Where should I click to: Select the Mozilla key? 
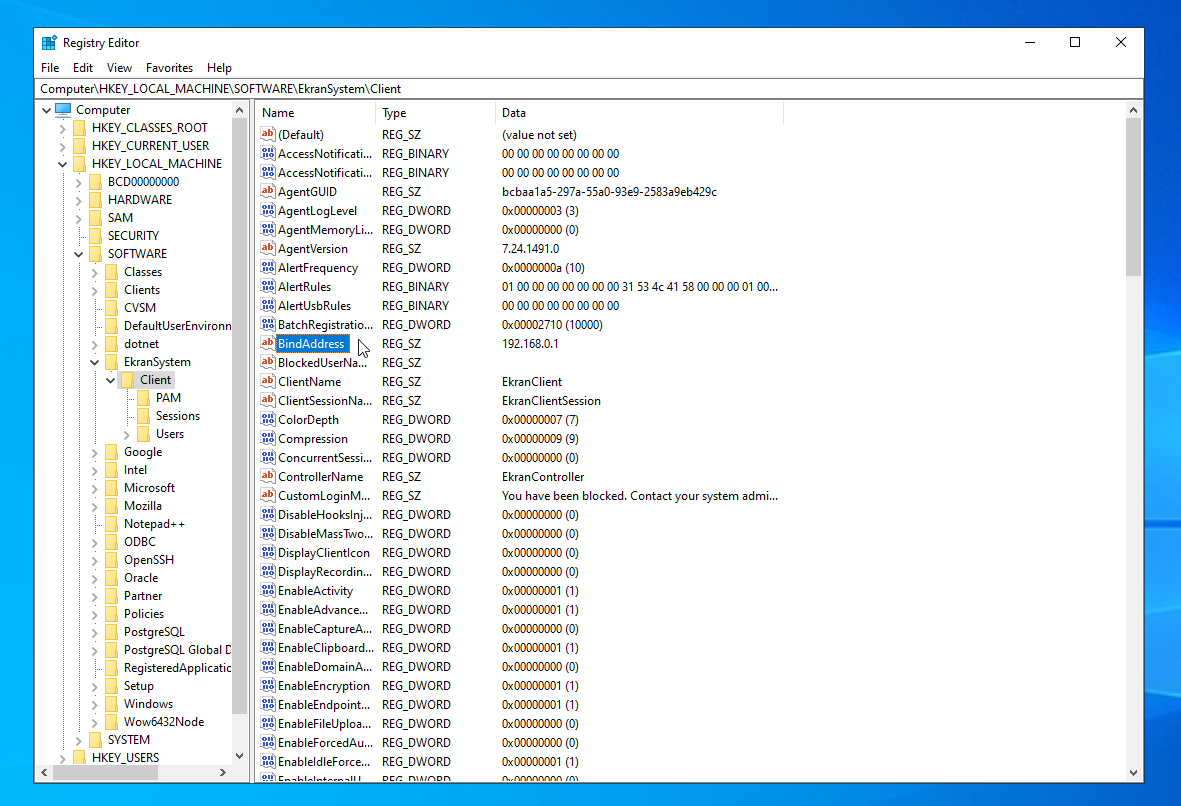tap(143, 506)
